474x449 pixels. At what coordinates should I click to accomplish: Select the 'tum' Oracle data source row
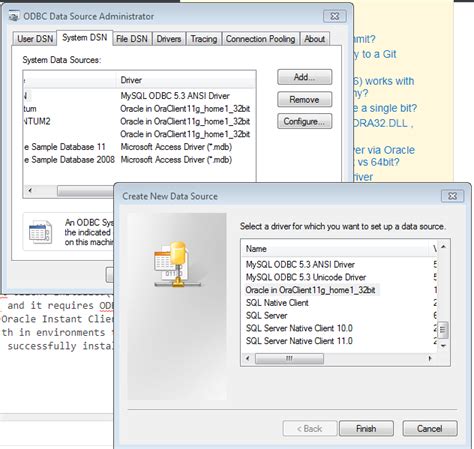[138, 109]
